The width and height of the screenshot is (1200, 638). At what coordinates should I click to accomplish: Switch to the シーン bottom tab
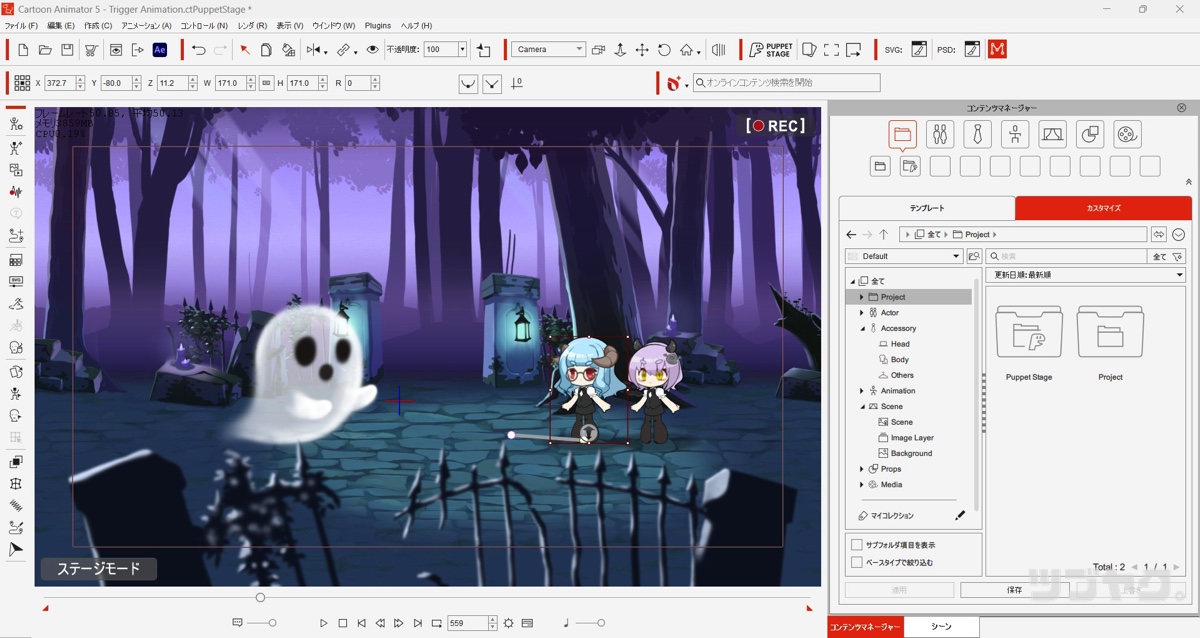pos(941,627)
